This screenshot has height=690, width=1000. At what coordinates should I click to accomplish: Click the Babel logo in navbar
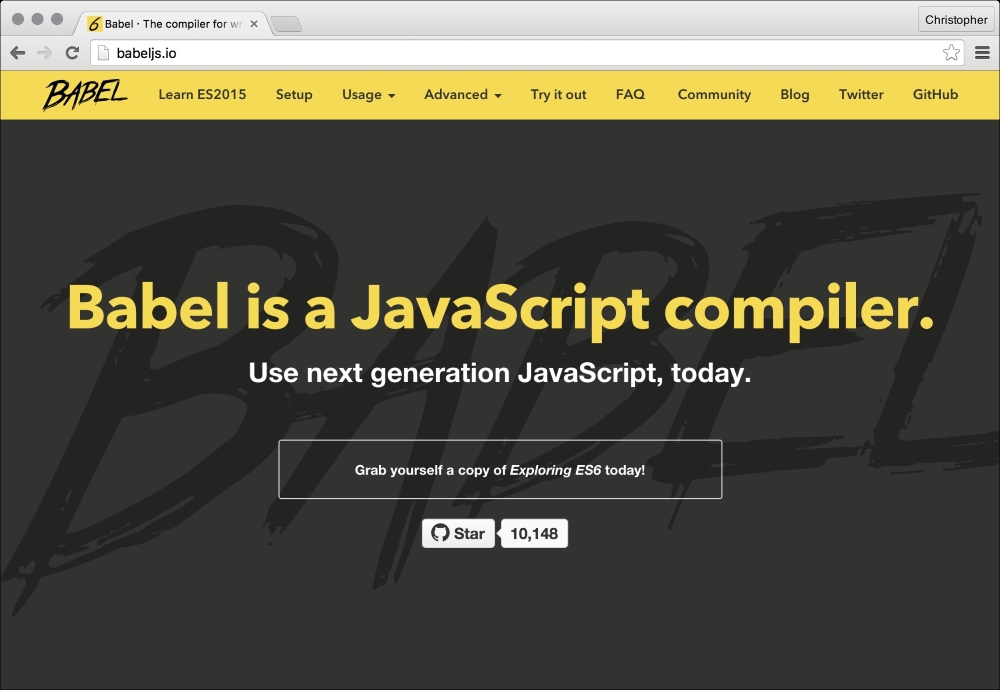[x=84, y=94]
